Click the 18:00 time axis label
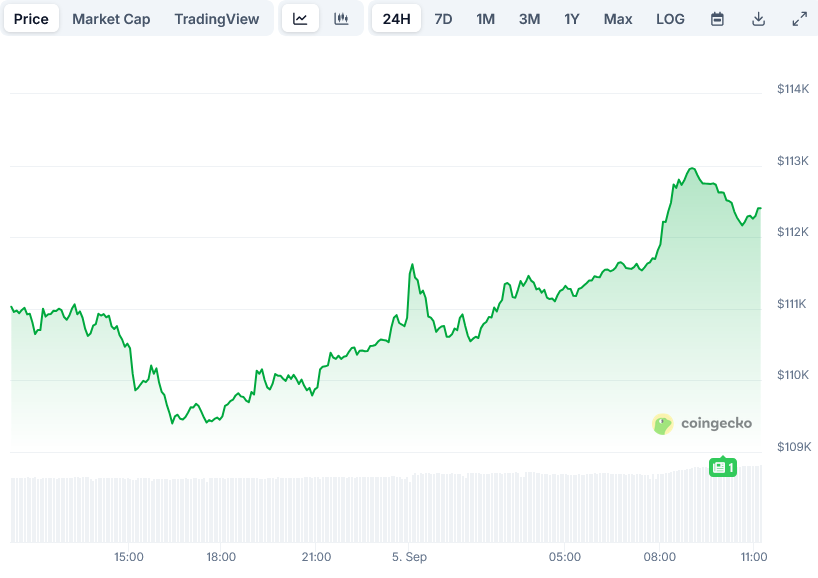 [221, 557]
